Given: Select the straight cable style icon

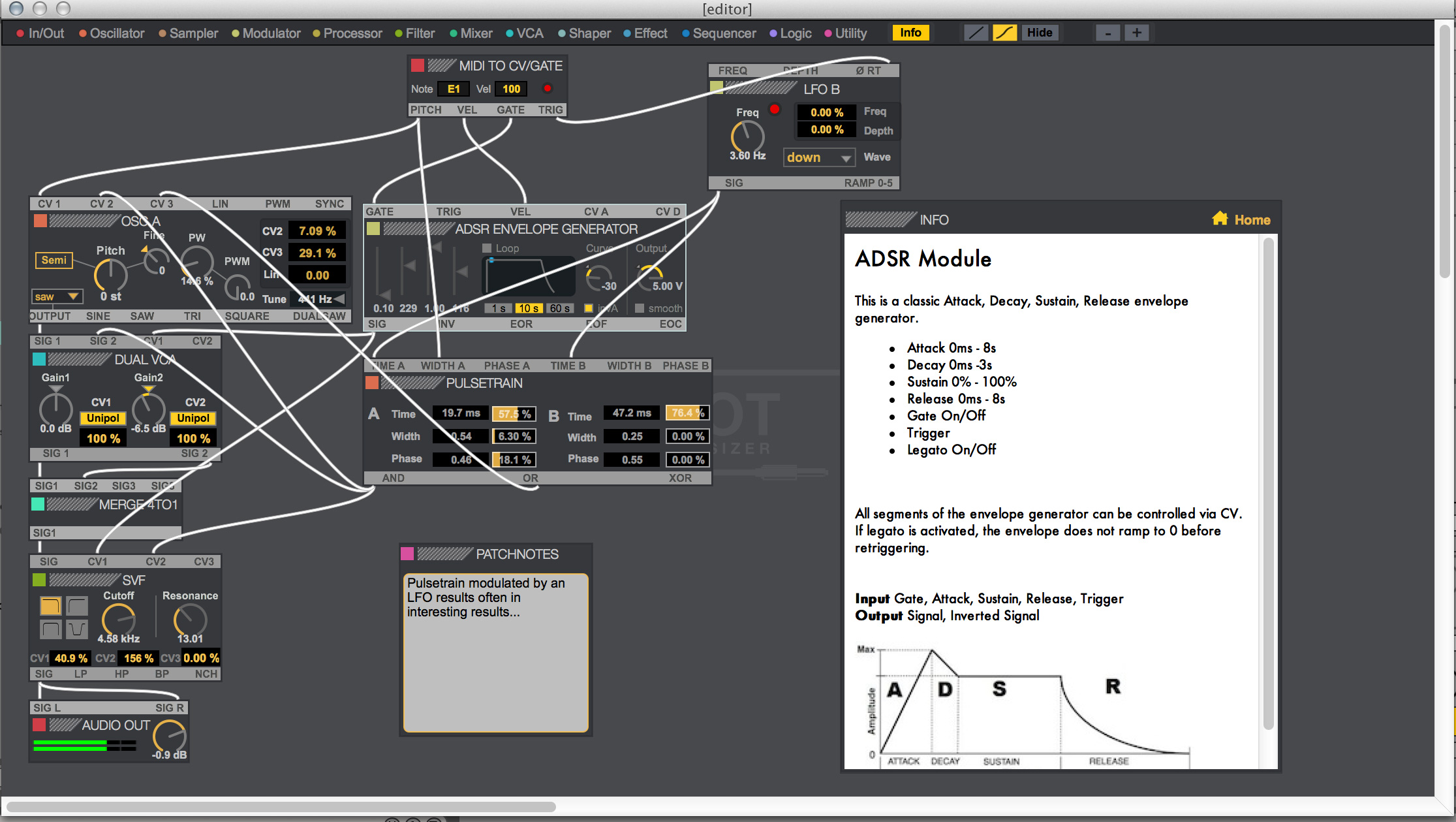Looking at the screenshot, I should pyautogui.click(x=976, y=33).
